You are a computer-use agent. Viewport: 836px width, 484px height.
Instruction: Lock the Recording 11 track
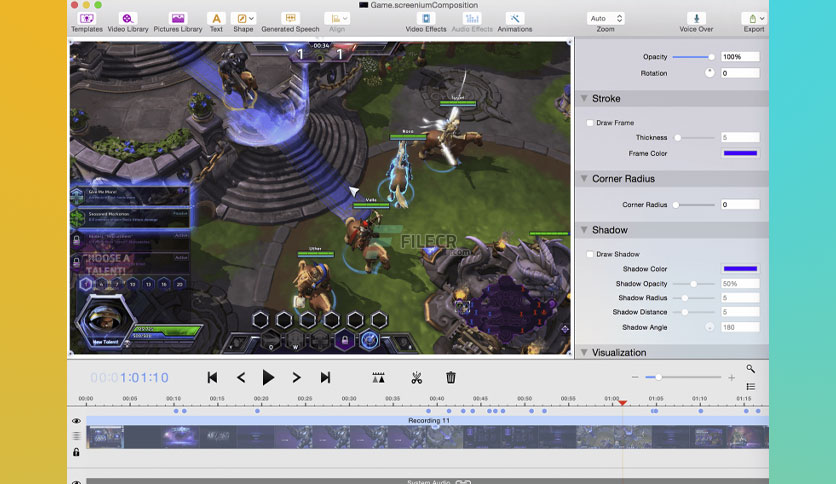click(76, 452)
